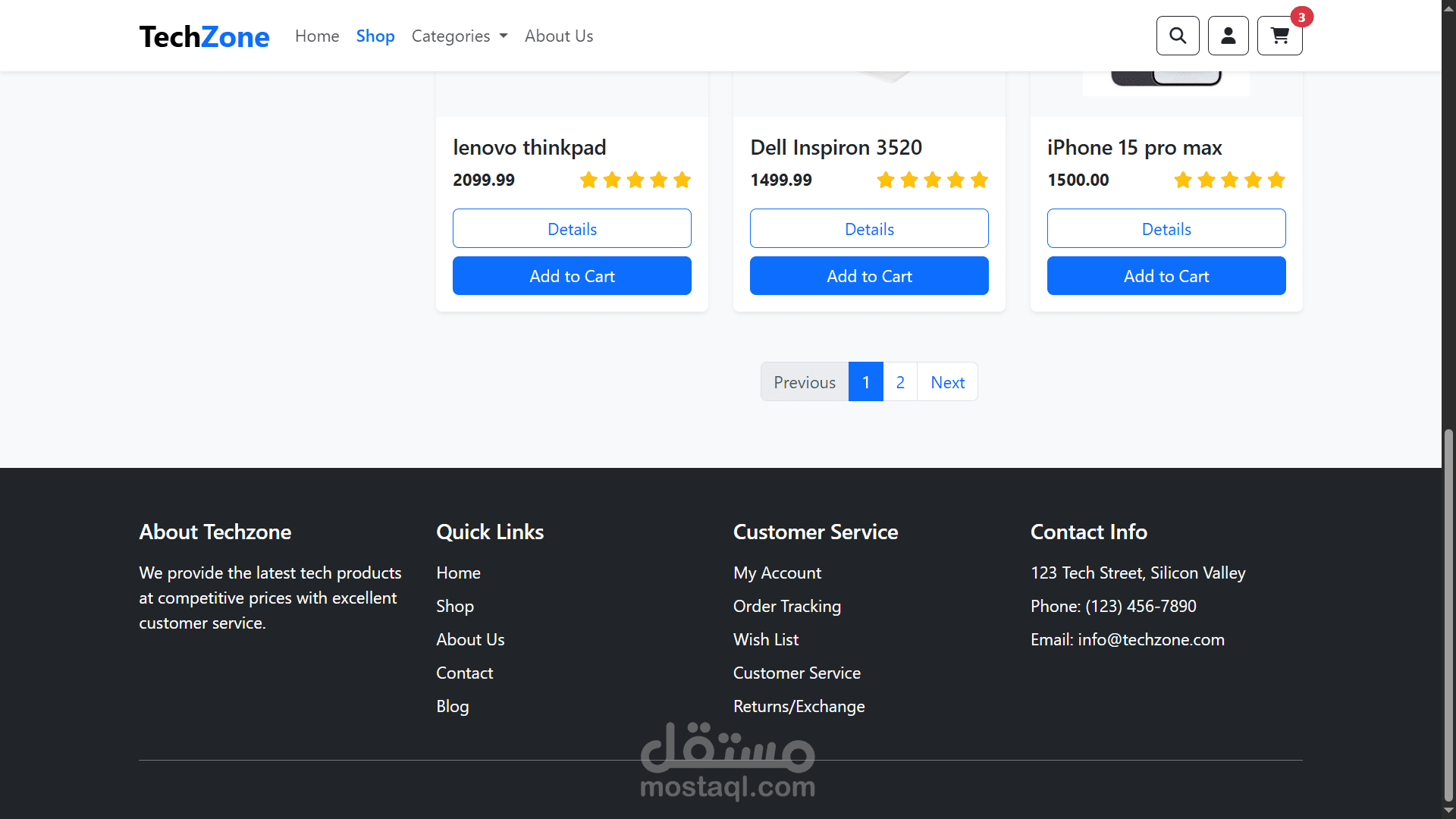This screenshot has height=819, width=1456.
Task: Open Contact link in footer
Action: click(464, 673)
